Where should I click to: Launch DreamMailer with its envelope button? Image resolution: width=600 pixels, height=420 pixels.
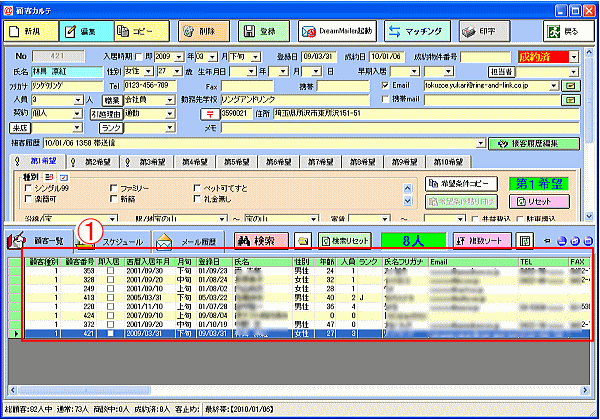(x=338, y=31)
